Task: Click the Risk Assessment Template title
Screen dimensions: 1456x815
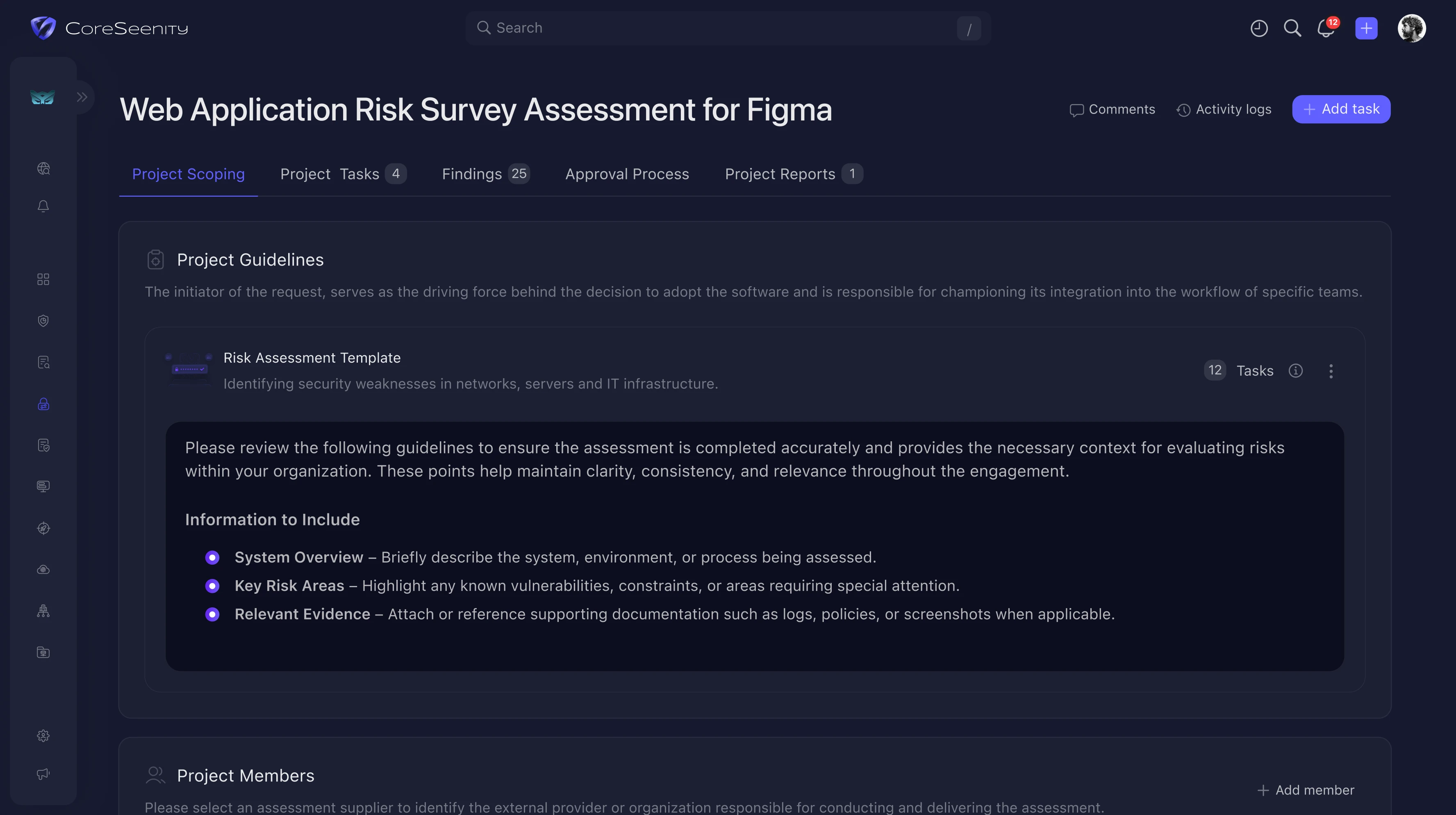Action: 312,358
